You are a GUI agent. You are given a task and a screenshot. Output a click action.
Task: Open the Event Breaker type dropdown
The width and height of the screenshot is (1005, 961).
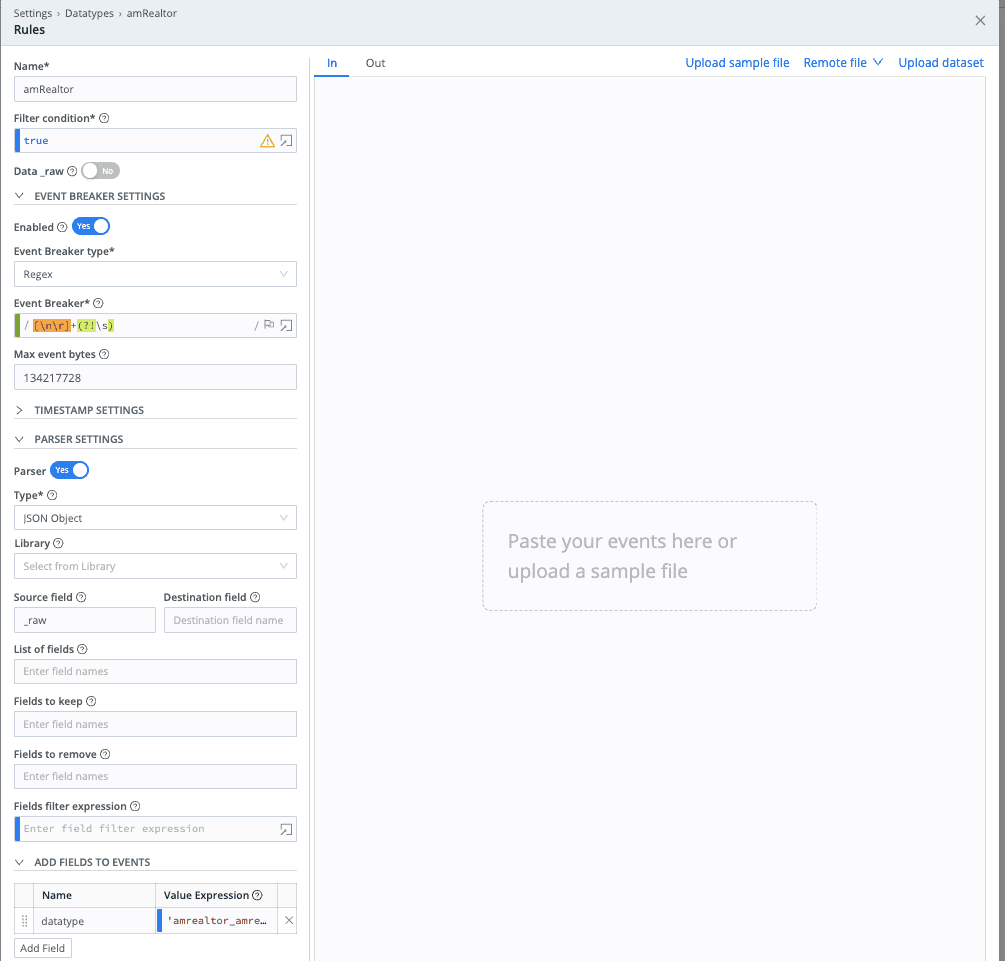(x=155, y=274)
